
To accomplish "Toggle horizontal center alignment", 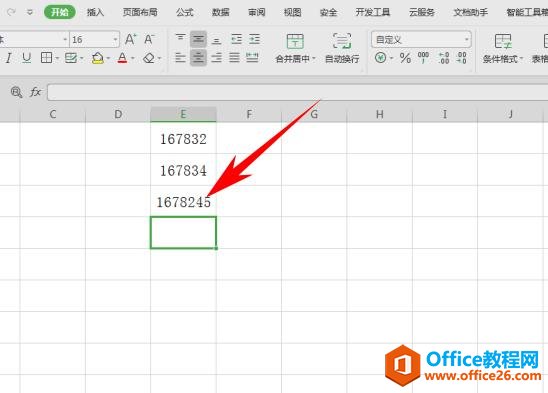I will click(198, 57).
